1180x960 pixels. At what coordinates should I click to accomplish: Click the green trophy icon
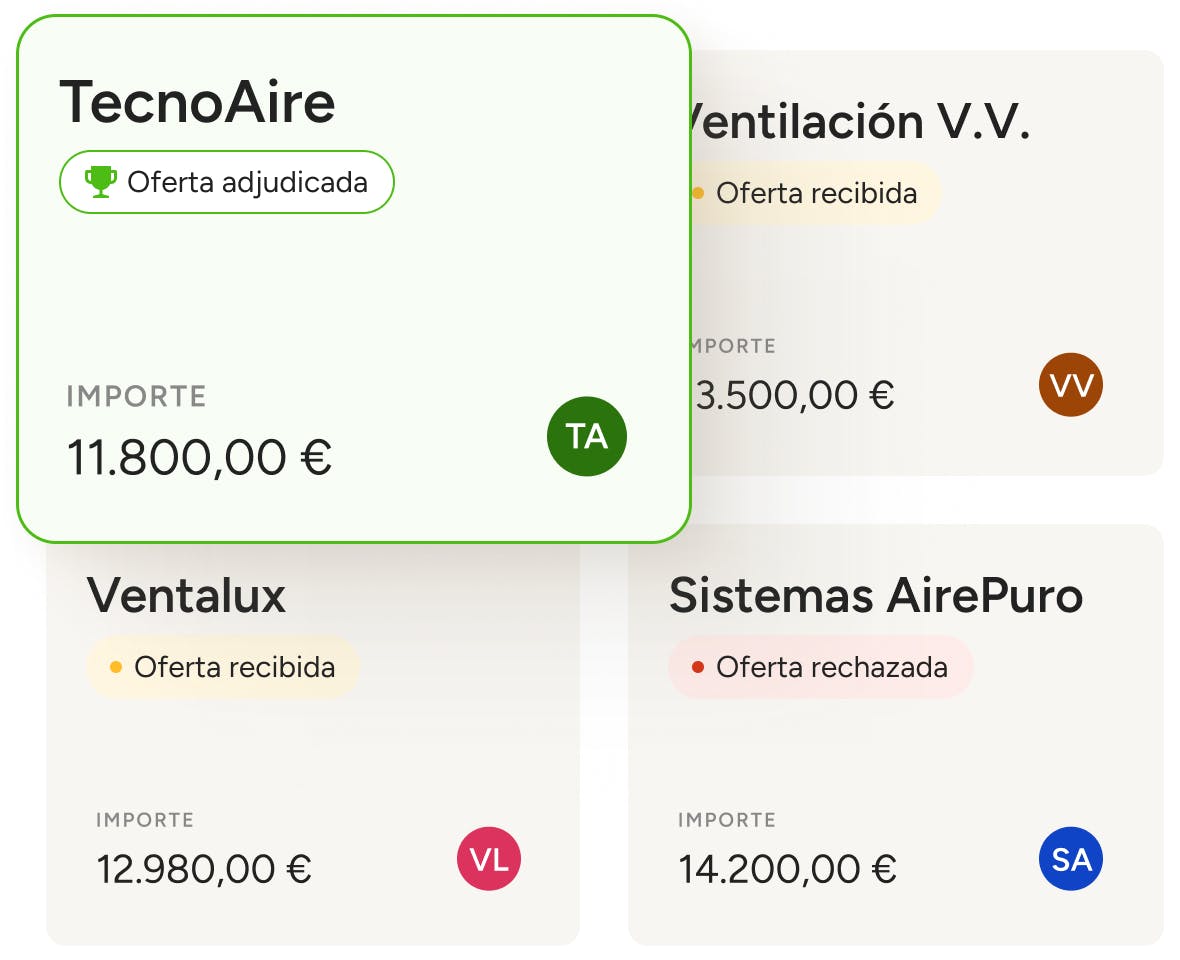click(100, 182)
